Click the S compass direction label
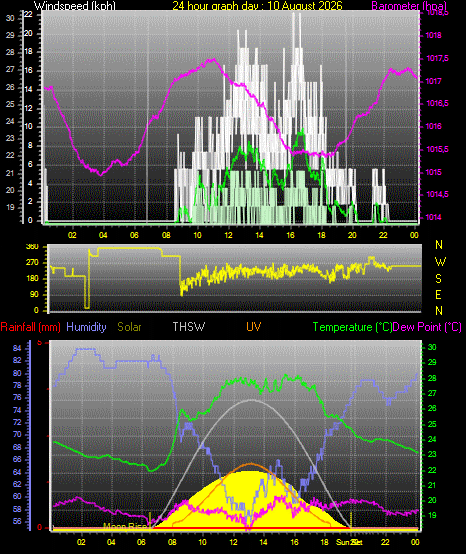 (438, 279)
